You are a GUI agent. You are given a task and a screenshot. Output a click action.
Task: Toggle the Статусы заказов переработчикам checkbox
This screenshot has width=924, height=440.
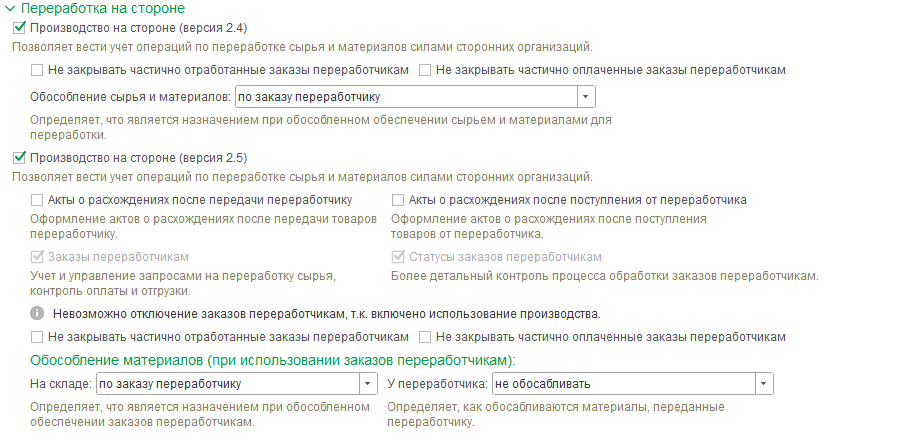point(398,257)
